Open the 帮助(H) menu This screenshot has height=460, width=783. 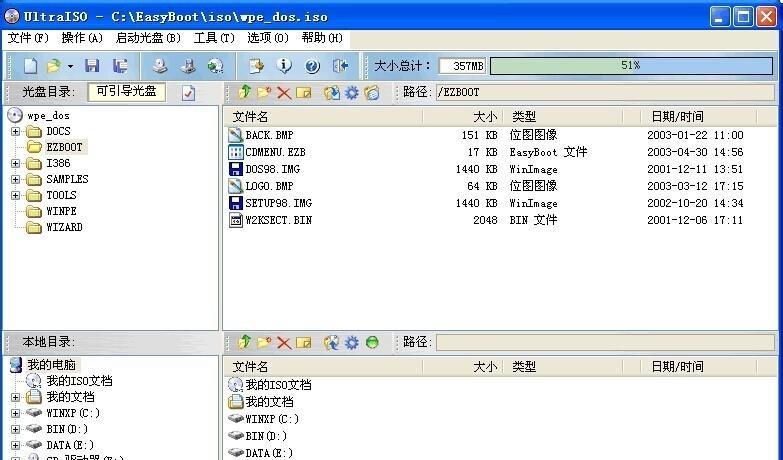(322, 38)
